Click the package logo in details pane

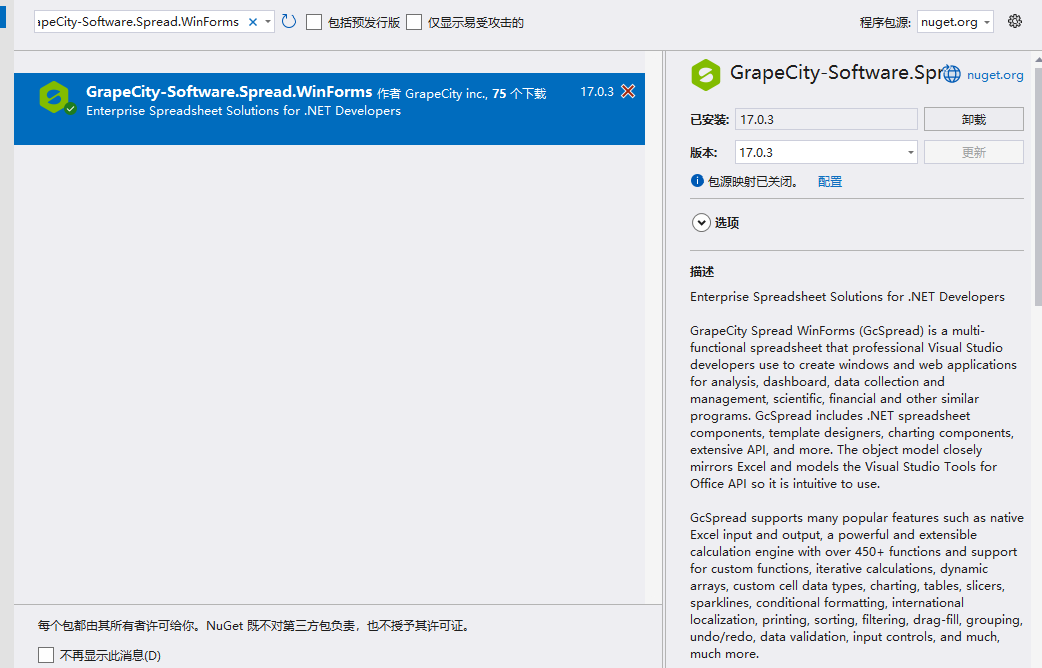pos(706,74)
